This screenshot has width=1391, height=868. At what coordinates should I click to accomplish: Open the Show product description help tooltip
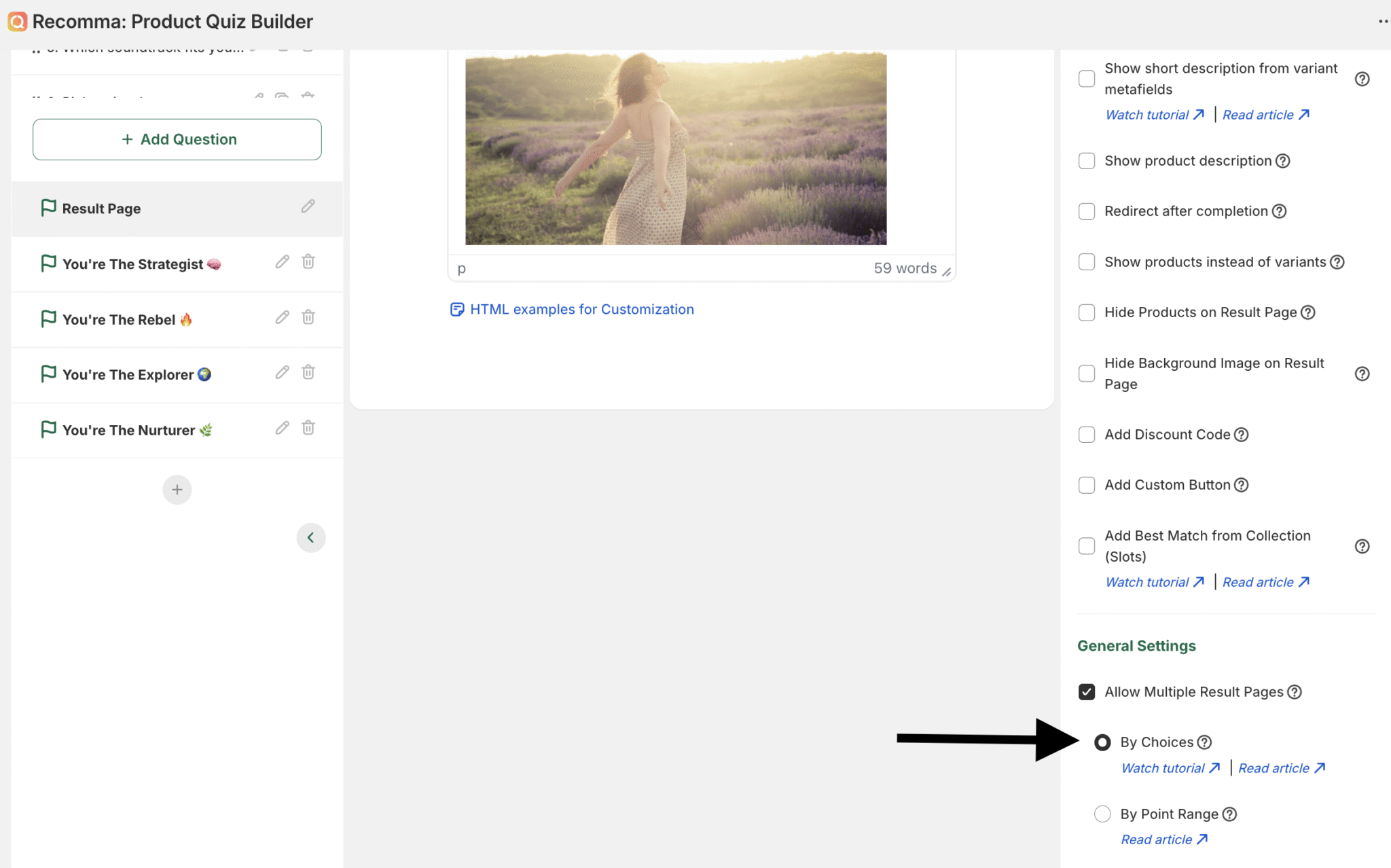click(1282, 160)
